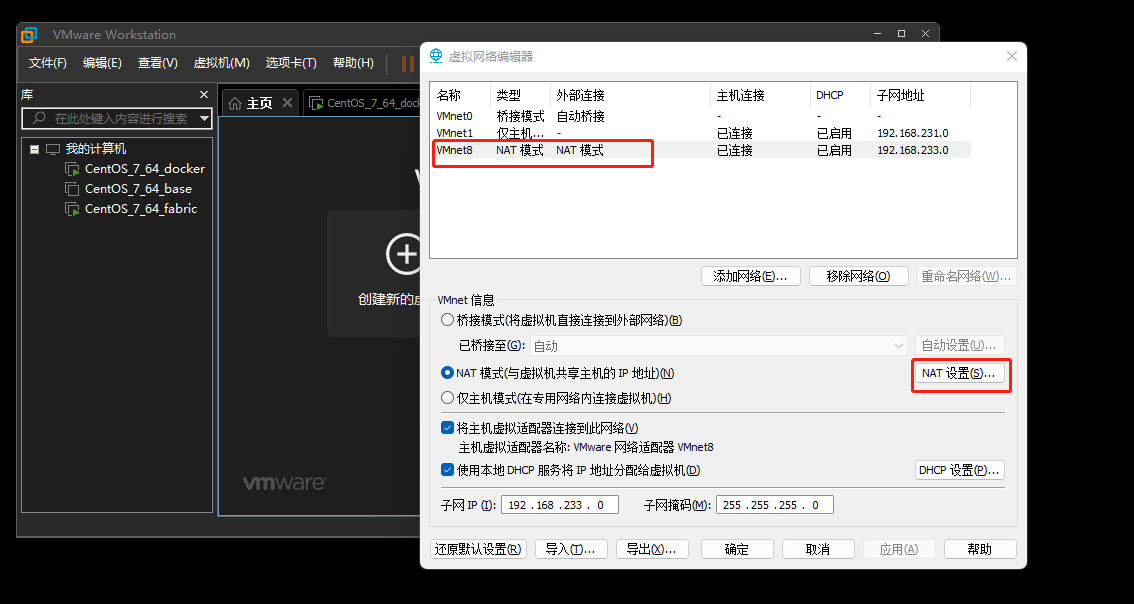Screen dimensions: 1134x604
Task: Open DHCP 设置(P)... button
Action: (959, 470)
